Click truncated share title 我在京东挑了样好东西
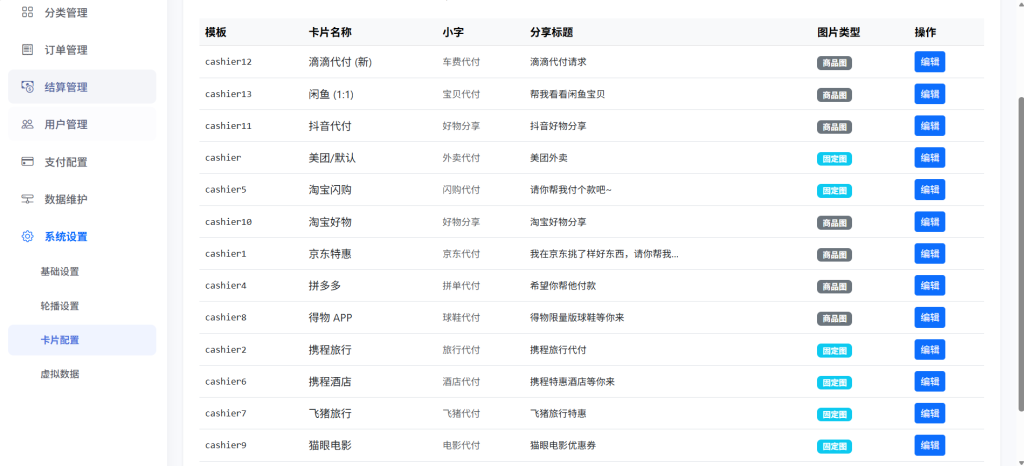Viewport: 1024px width, 466px height. click(x=604, y=254)
